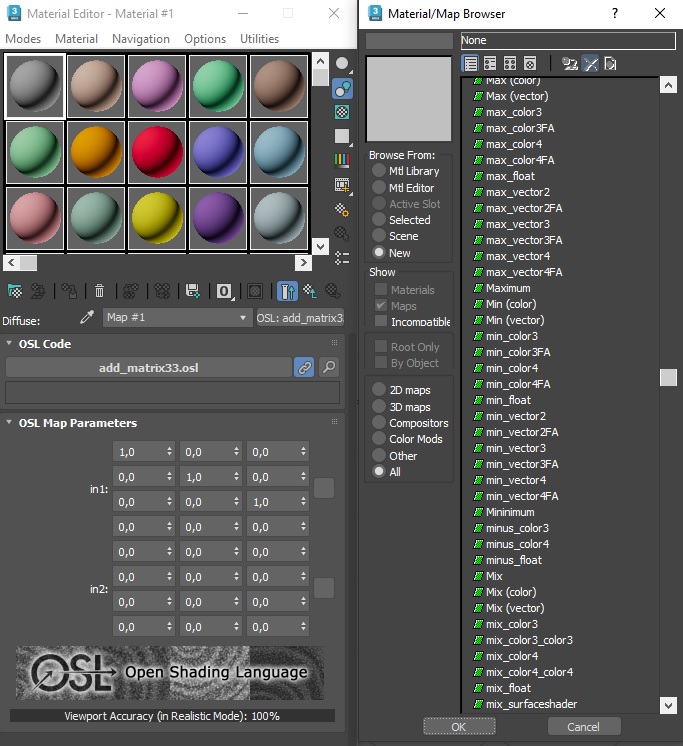Click the Get Material icon
This screenshot has width=683, height=746.
[15, 291]
